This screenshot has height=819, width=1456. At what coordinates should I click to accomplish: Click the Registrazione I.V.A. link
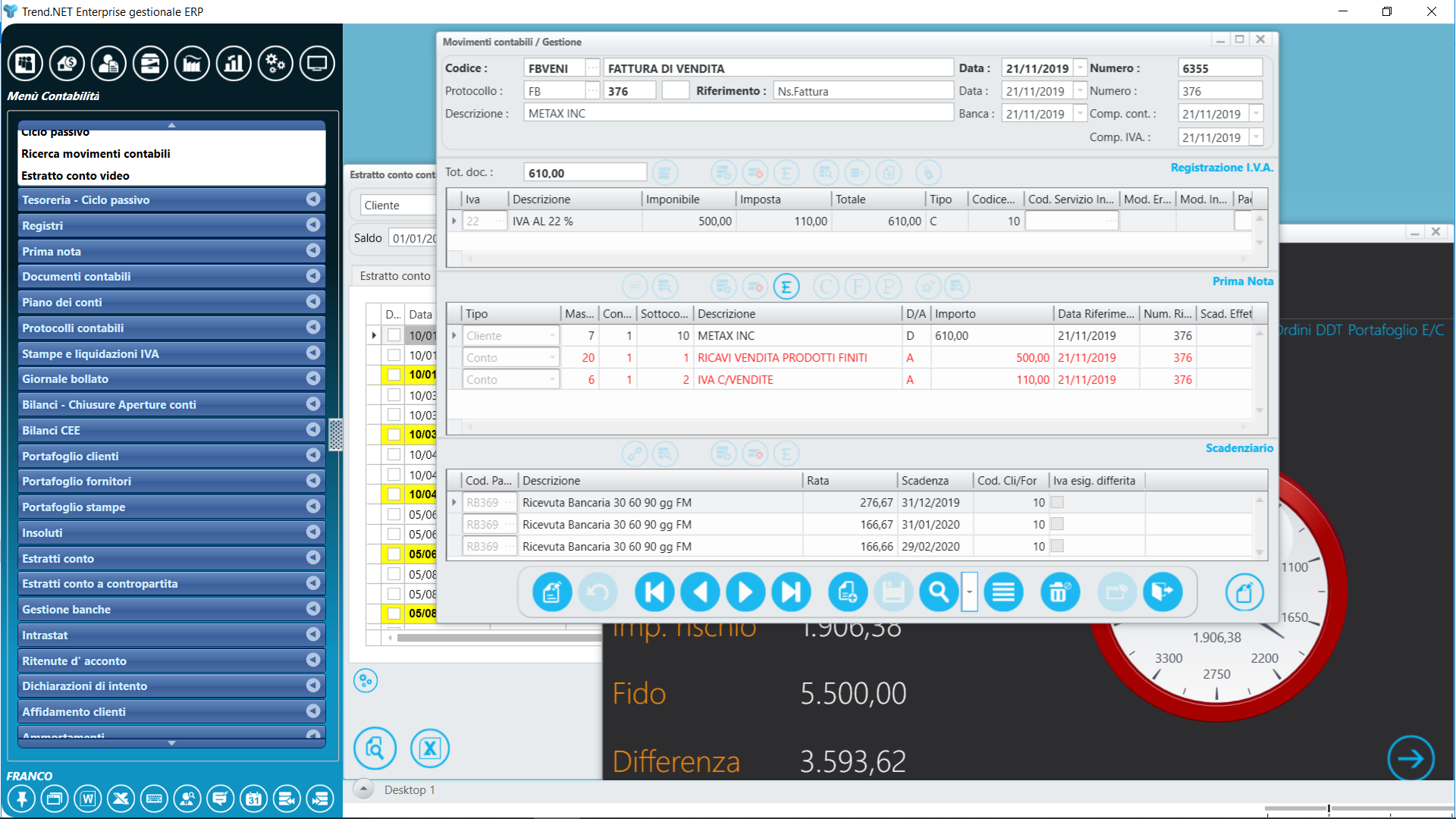1221,168
